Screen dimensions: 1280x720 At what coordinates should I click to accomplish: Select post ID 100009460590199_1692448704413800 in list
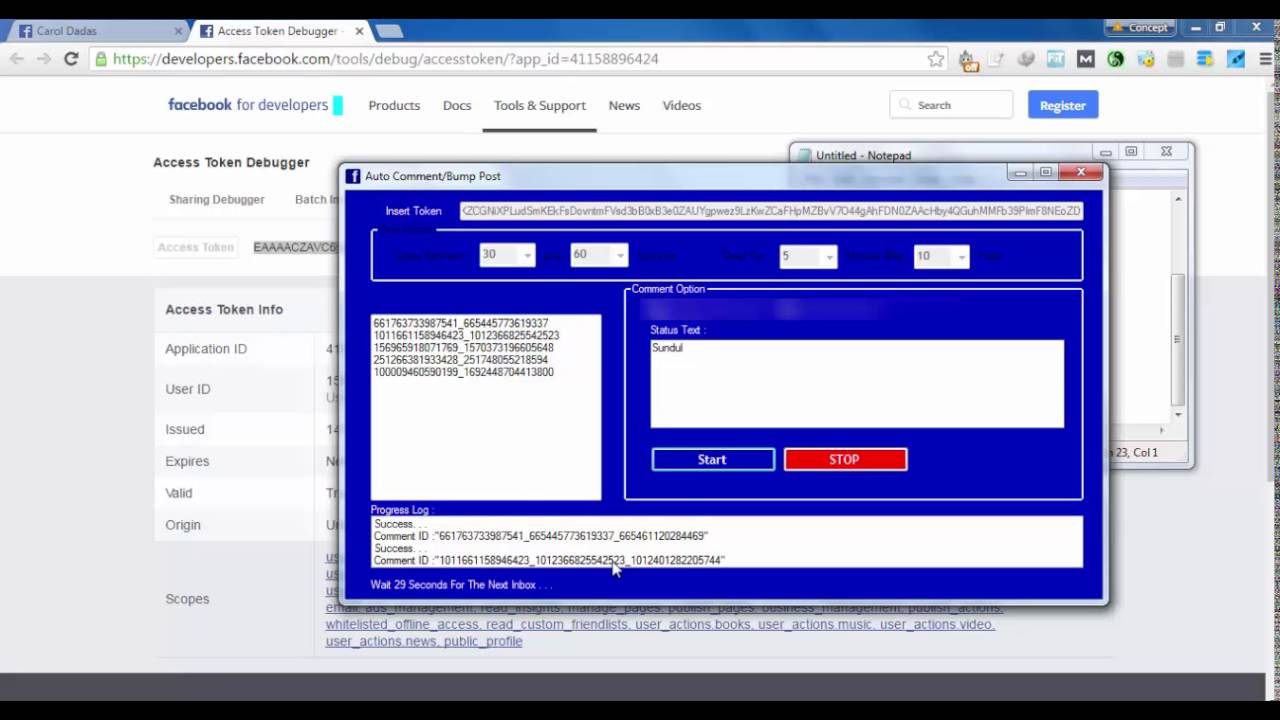(463, 372)
